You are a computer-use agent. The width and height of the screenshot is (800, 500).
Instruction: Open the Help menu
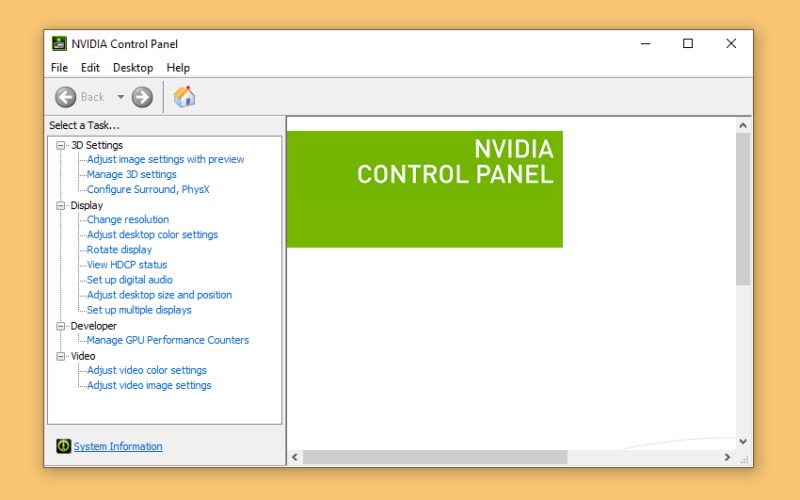point(178,68)
